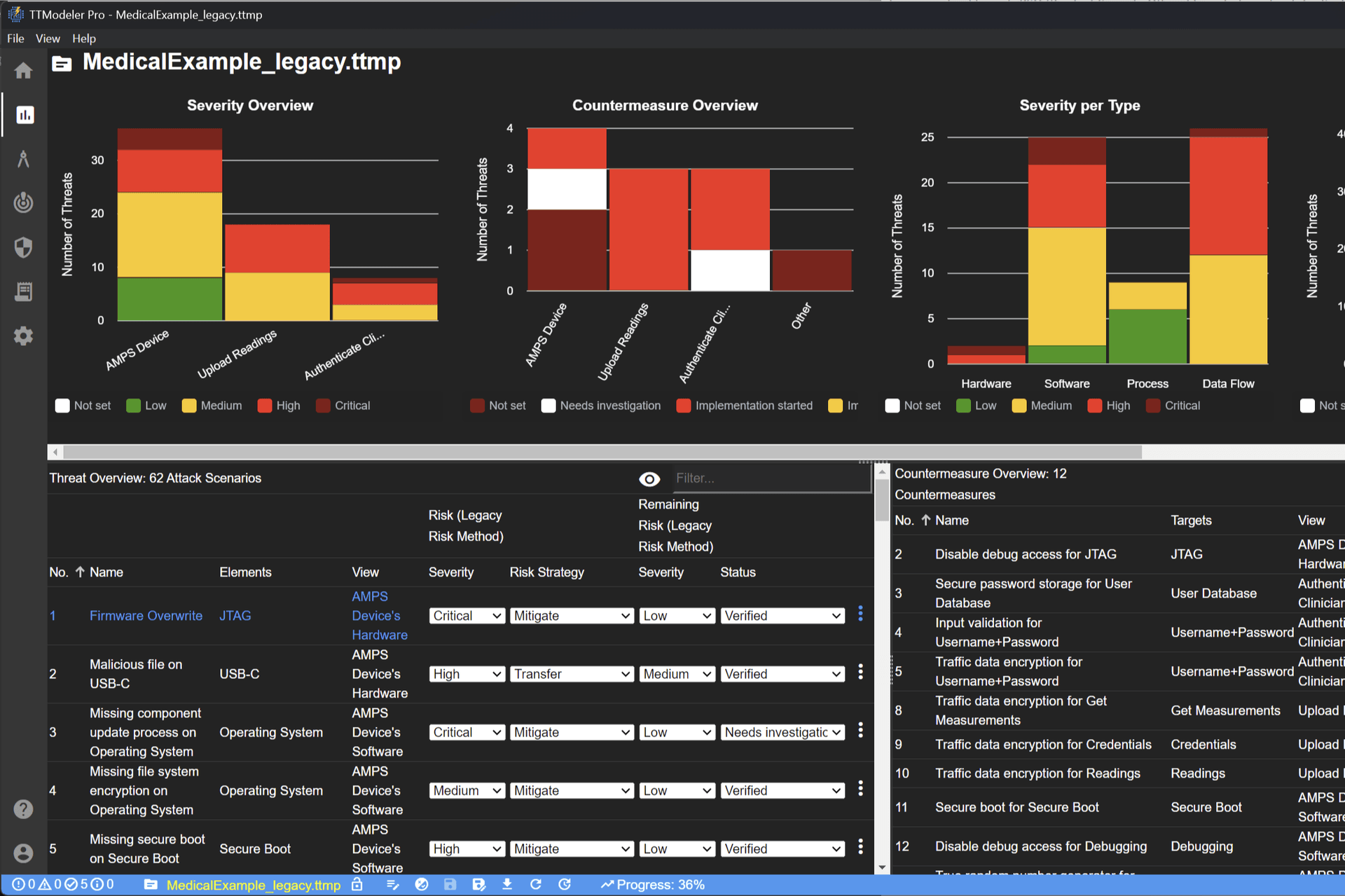Open the Help menu
The image size is (1345, 896).
coord(83,39)
